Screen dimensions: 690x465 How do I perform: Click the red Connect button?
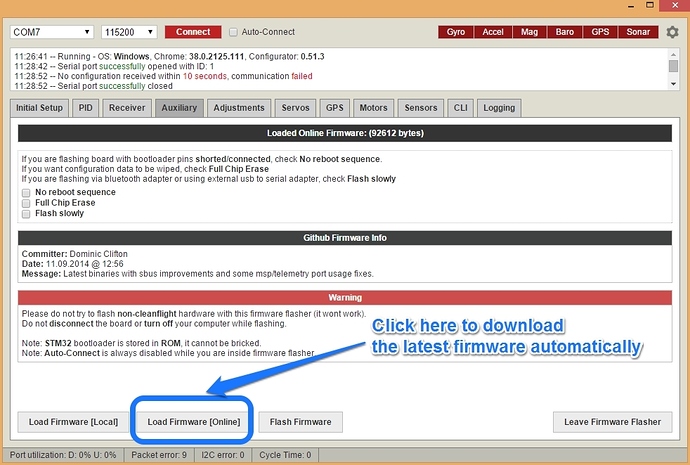pyautogui.click(x=193, y=32)
